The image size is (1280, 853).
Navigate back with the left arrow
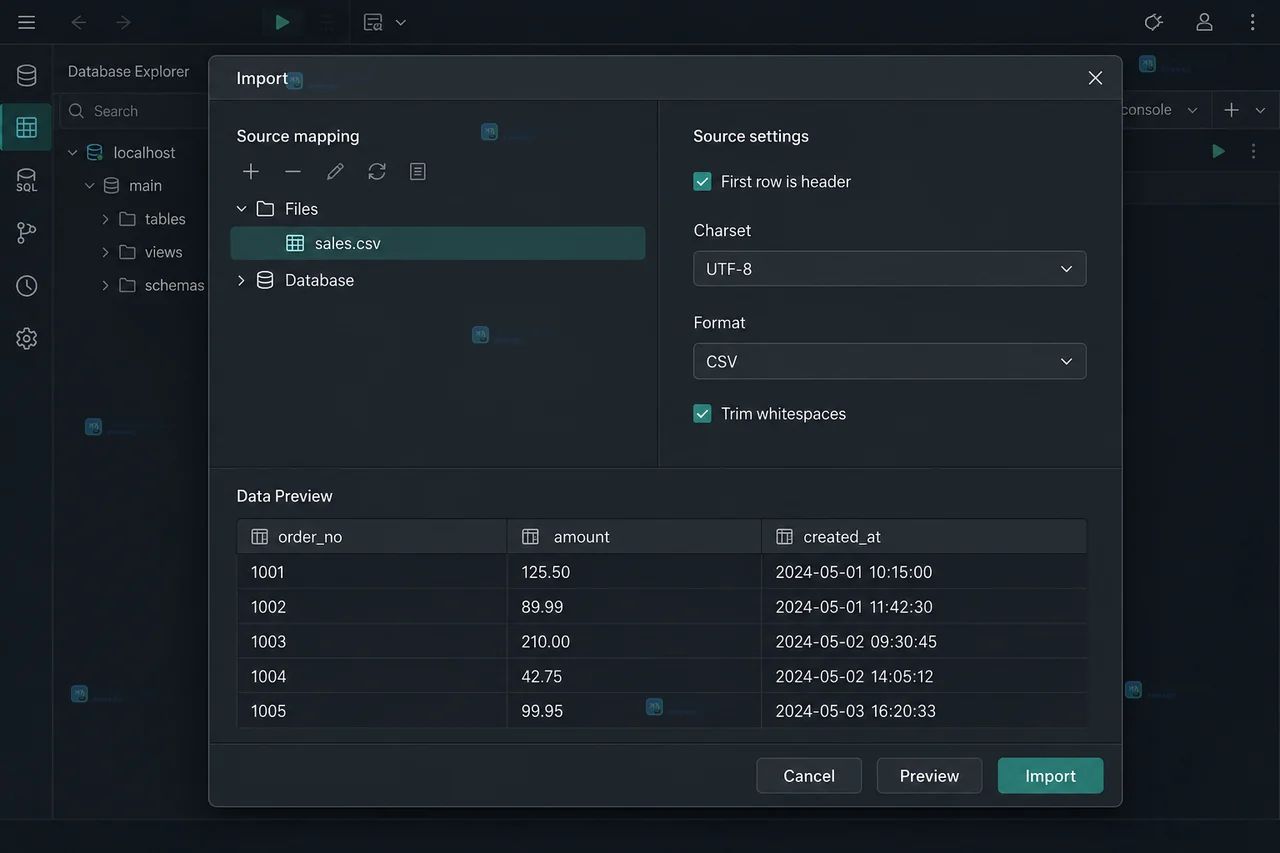pyautogui.click(x=79, y=22)
